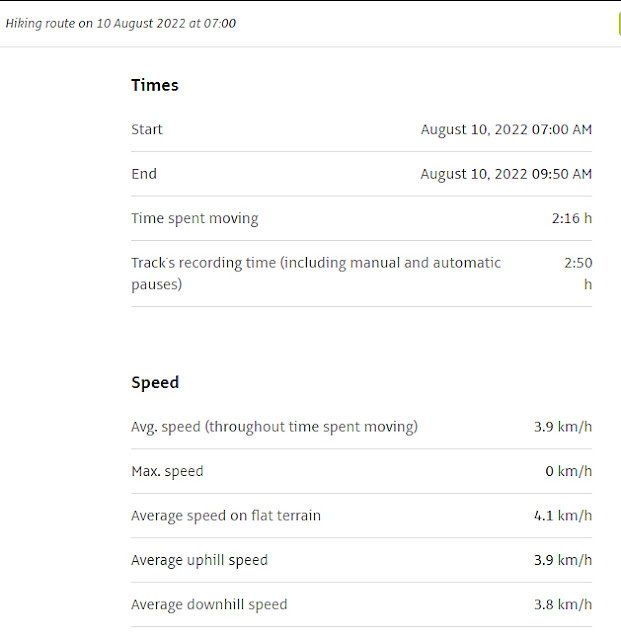
Task: Click the Start row label
Action: tap(147, 129)
